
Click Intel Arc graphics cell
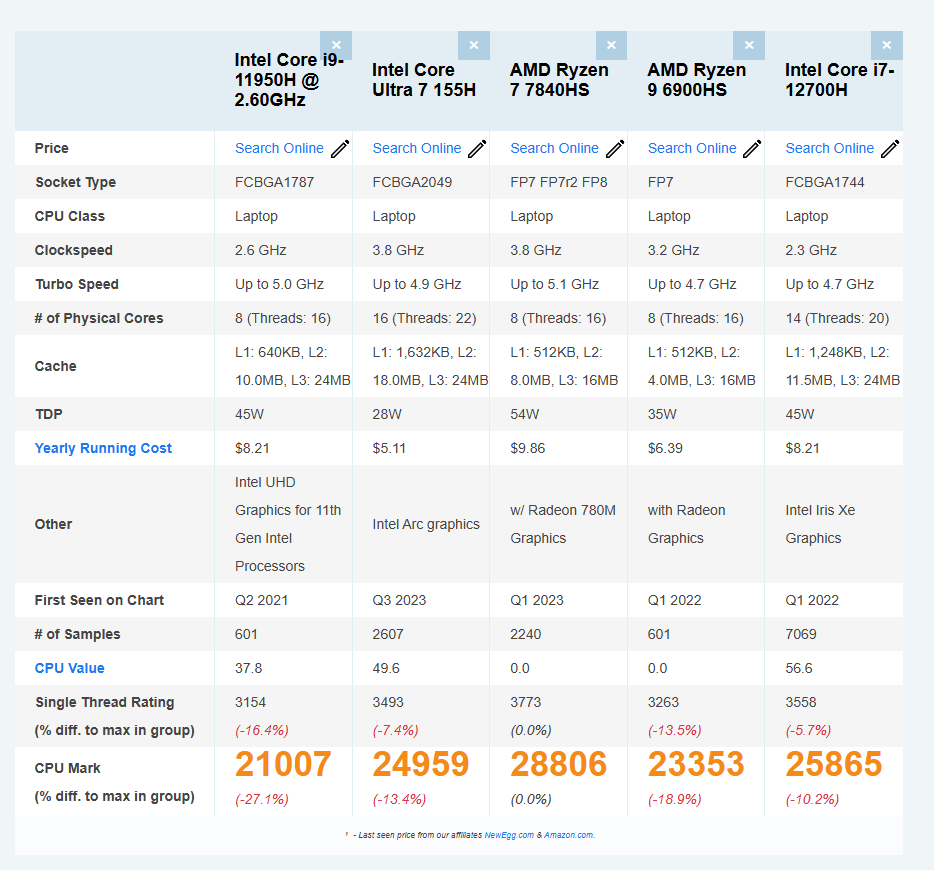(426, 524)
